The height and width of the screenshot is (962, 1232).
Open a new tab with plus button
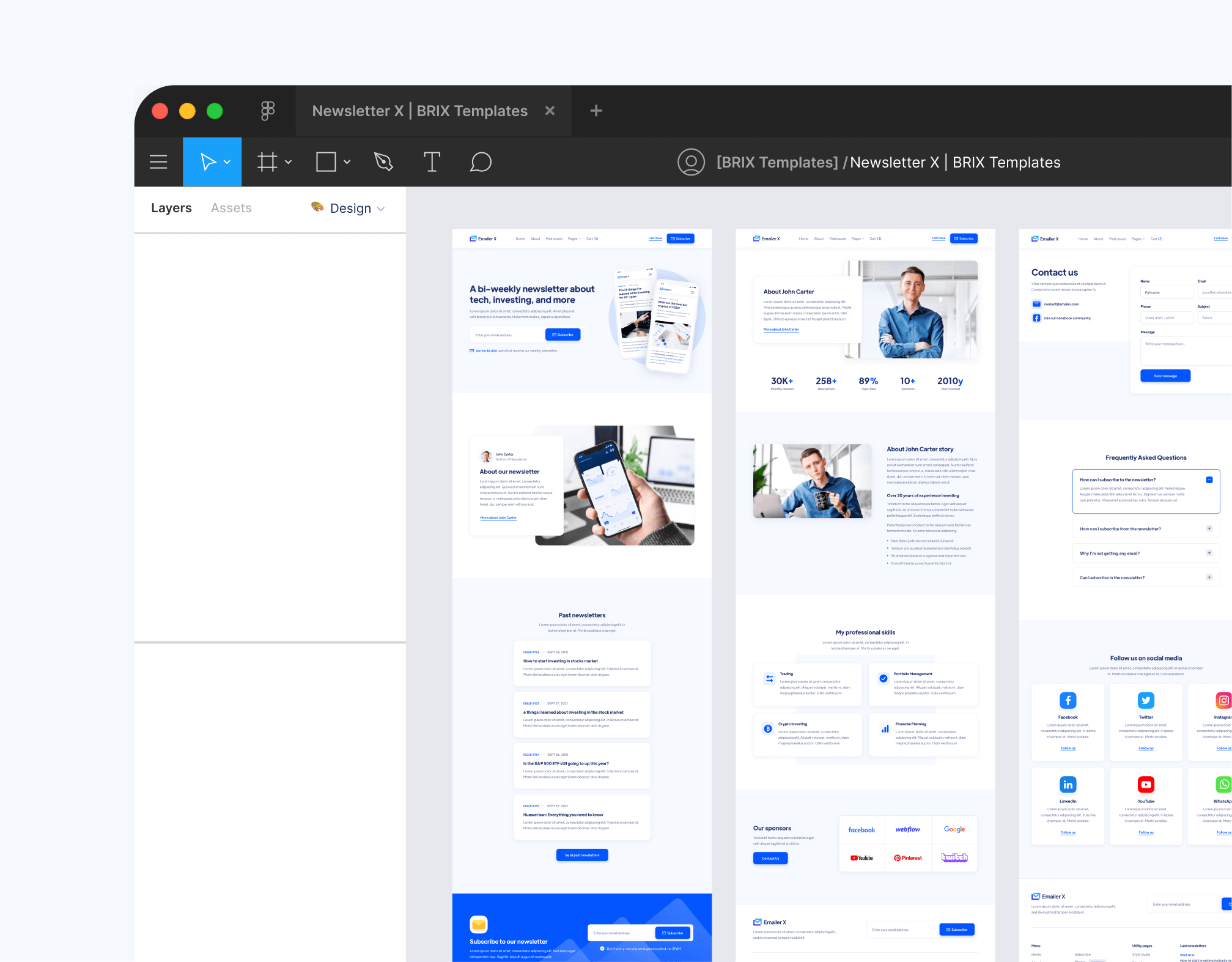tap(596, 111)
